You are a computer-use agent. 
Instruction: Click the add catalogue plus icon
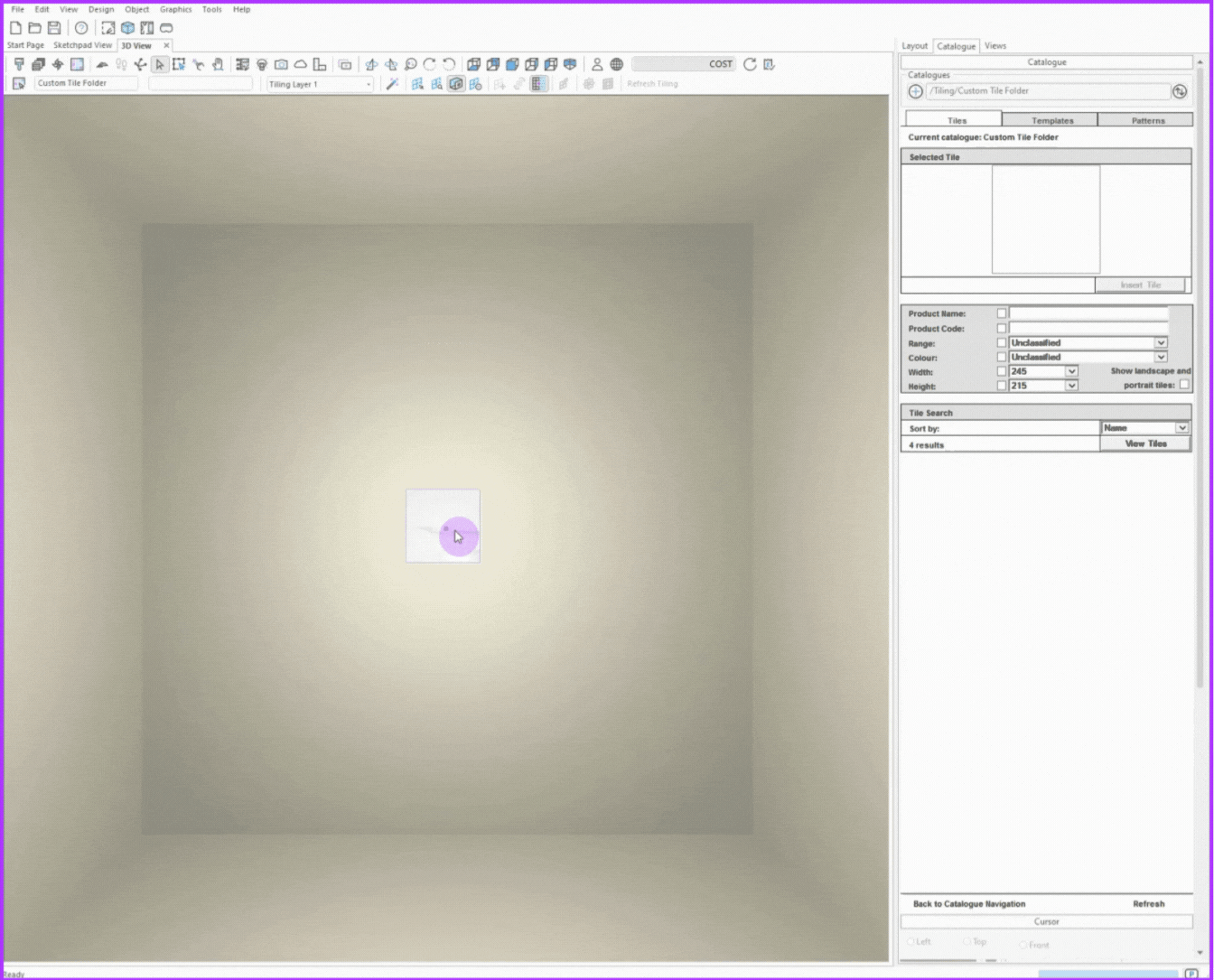coord(915,91)
